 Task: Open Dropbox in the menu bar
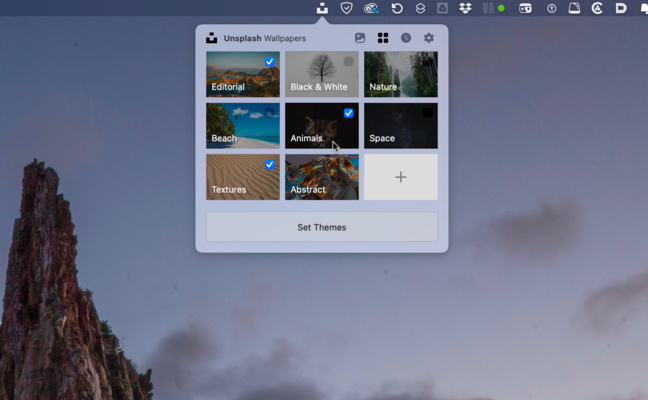465,8
